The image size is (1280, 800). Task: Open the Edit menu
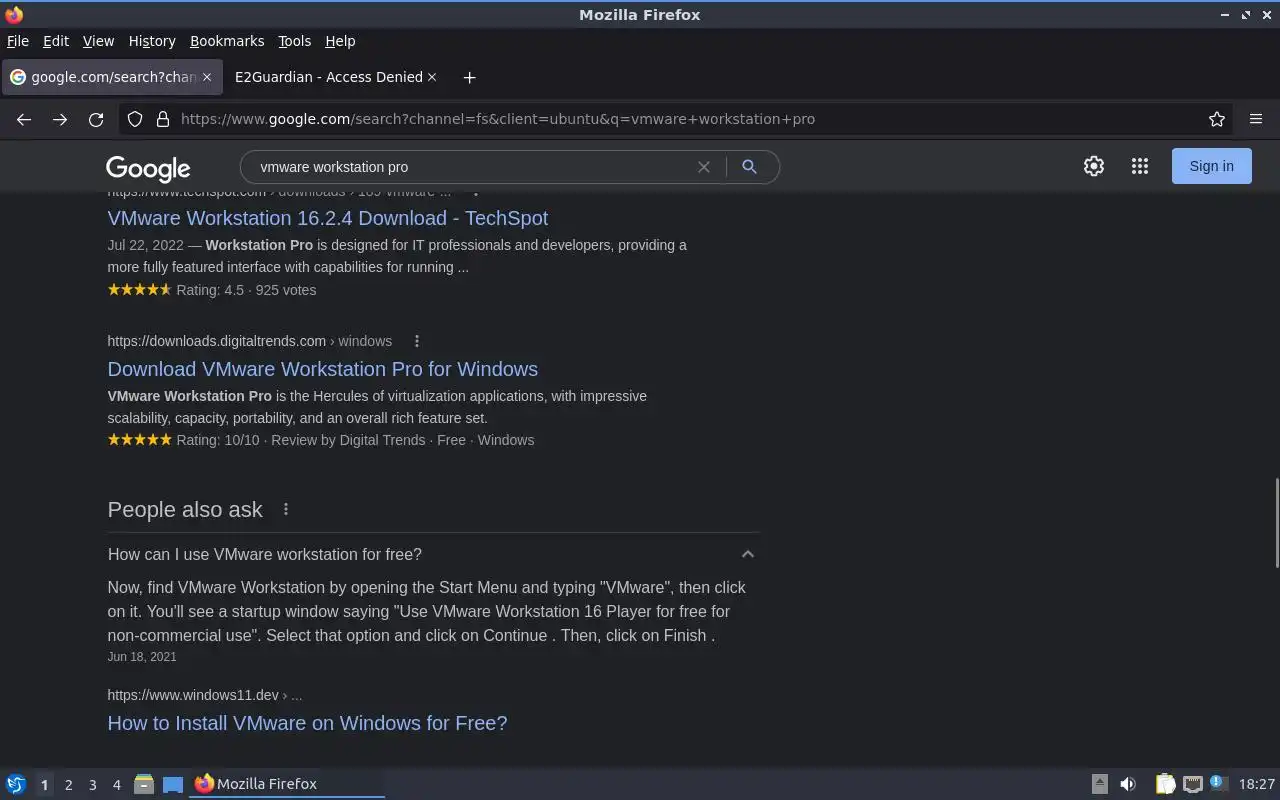click(x=56, y=41)
